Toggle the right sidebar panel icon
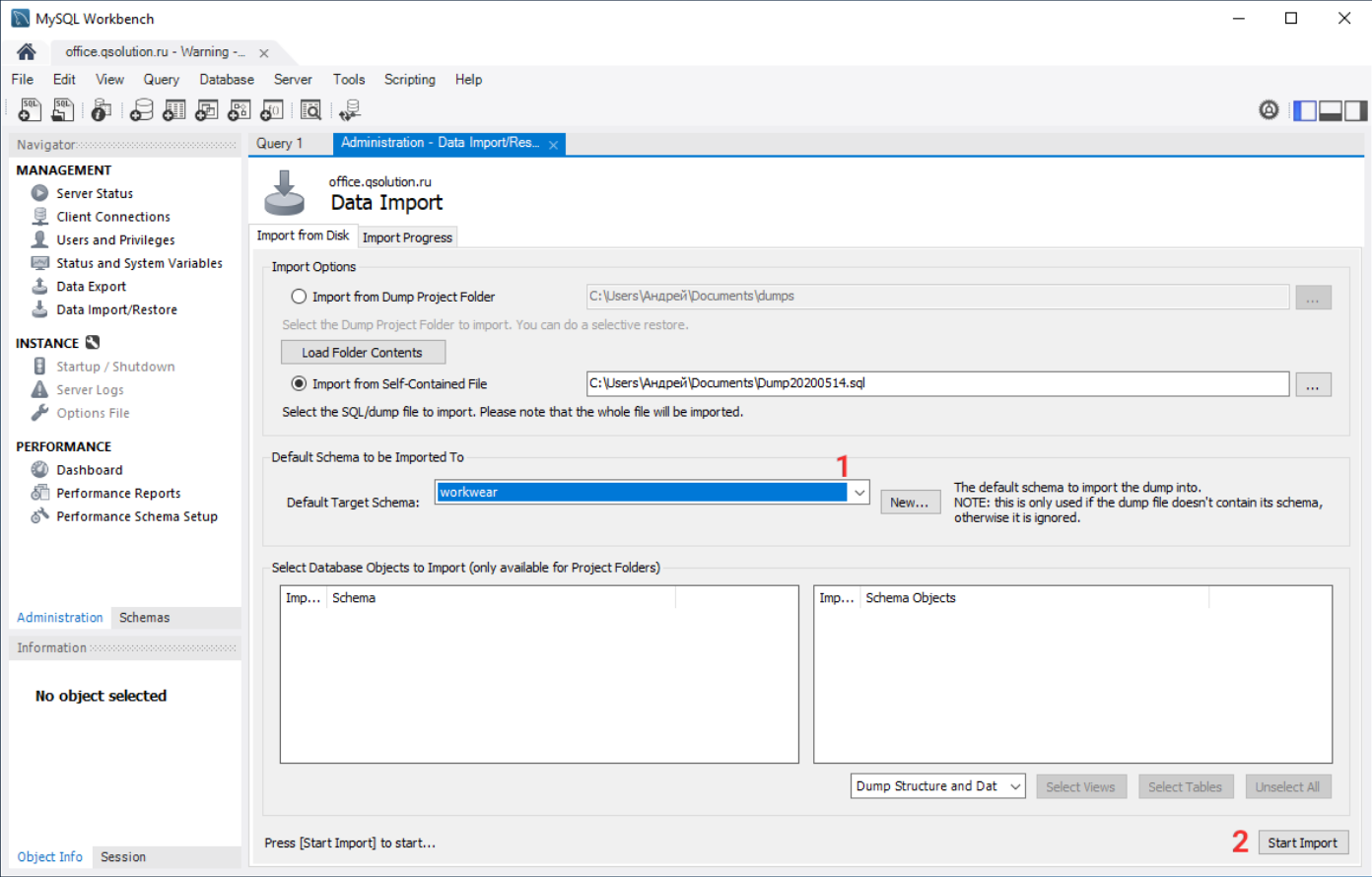This screenshot has width=1372, height=877. (1355, 110)
